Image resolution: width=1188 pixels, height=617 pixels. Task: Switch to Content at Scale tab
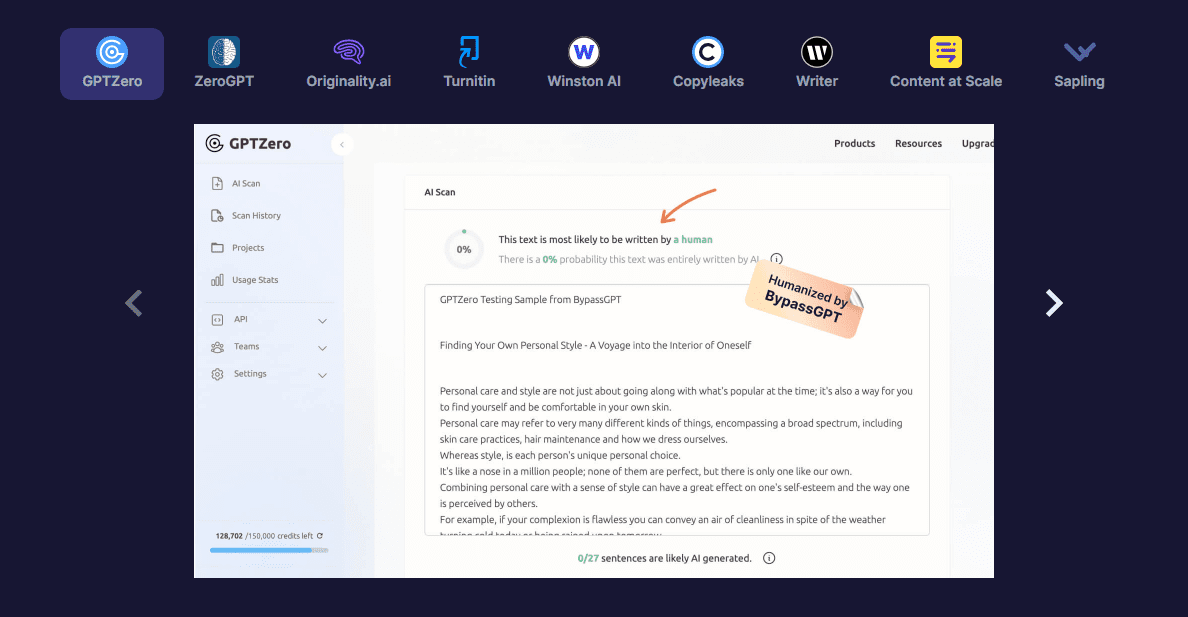click(x=946, y=64)
